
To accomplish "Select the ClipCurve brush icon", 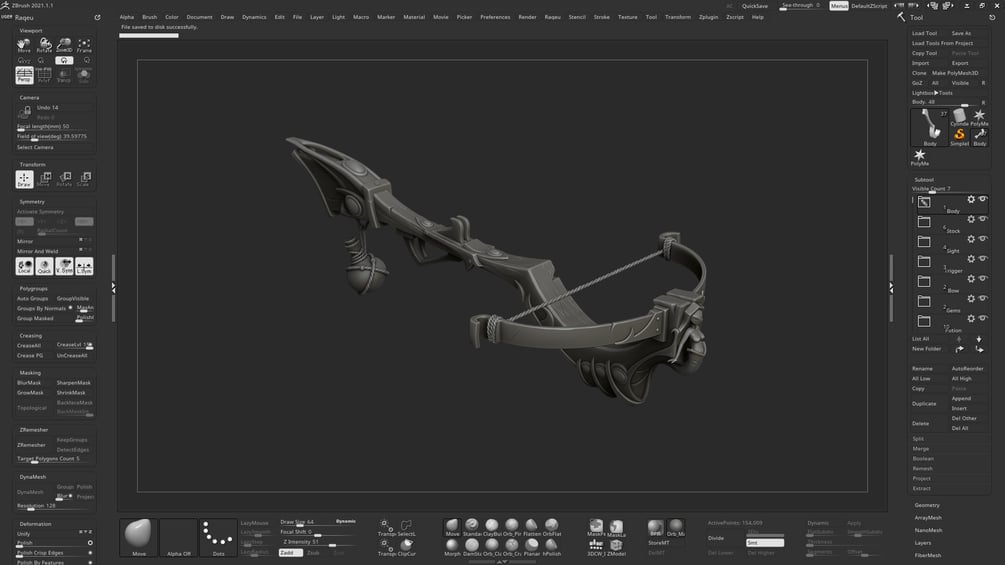I will (406, 547).
